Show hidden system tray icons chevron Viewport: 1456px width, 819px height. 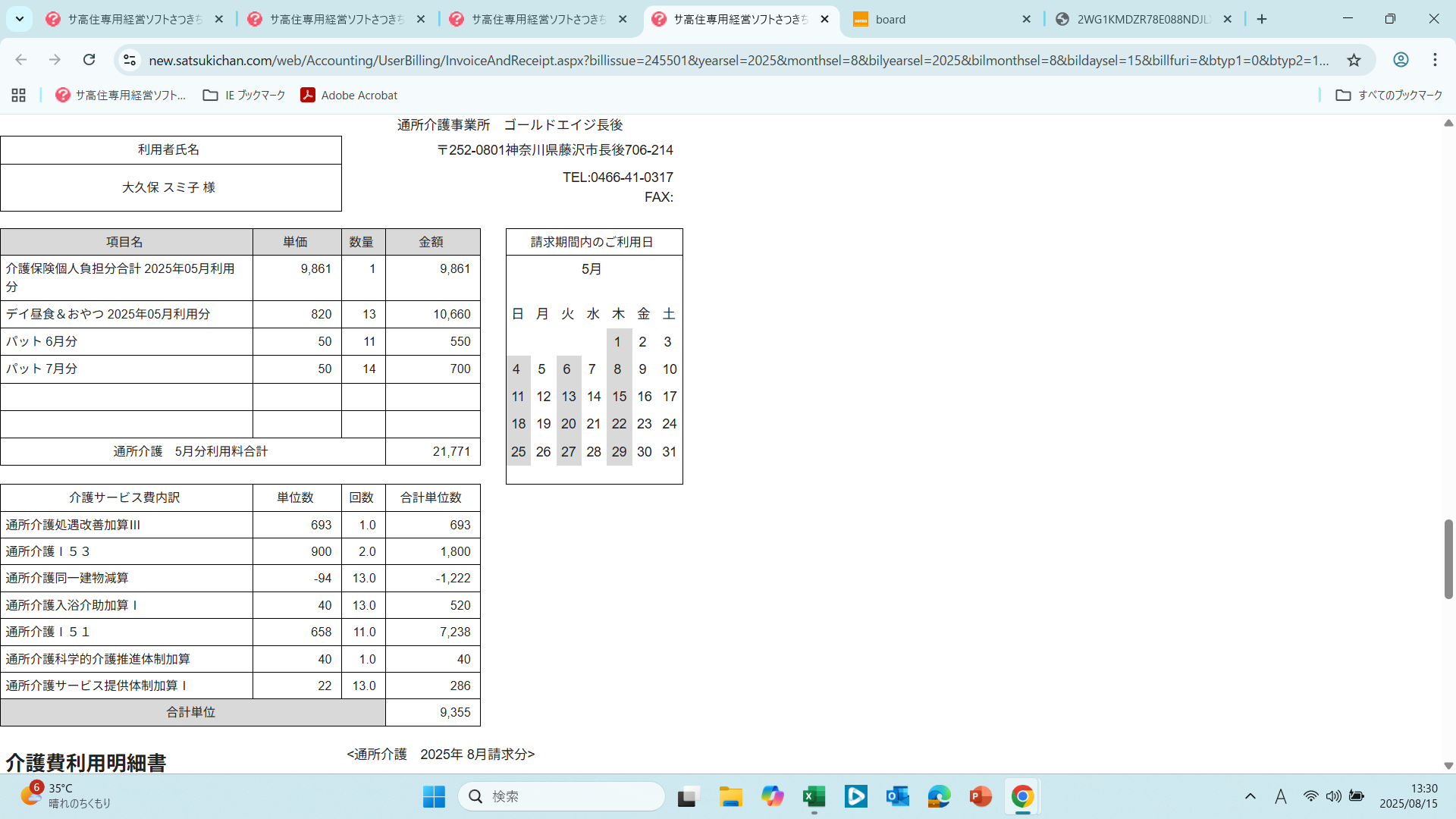(x=1250, y=796)
